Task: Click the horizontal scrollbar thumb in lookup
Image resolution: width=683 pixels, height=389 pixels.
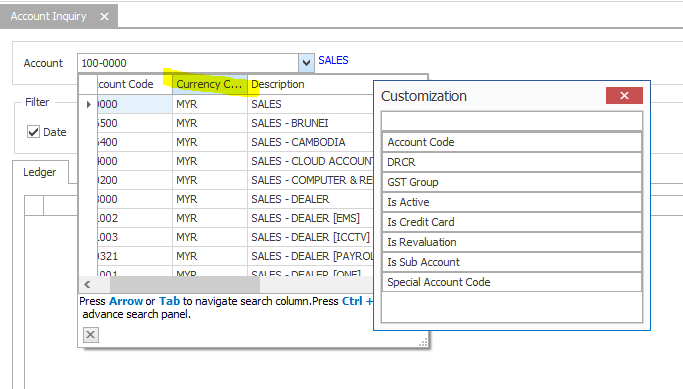Action: click(185, 284)
